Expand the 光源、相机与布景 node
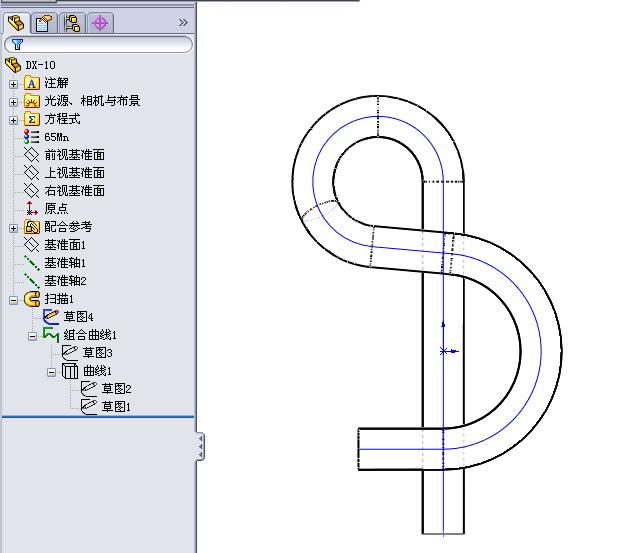This screenshot has height=553, width=621. (13, 102)
